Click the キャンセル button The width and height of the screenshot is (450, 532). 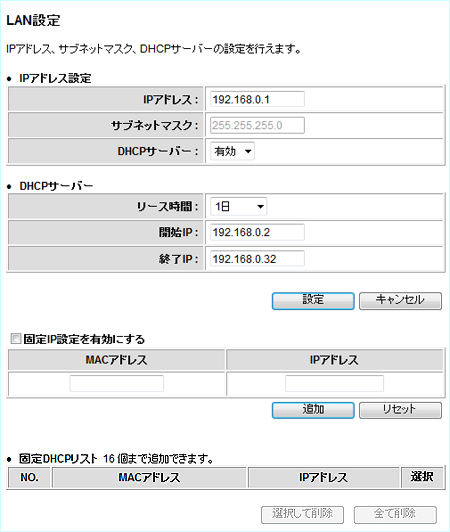(x=400, y=301)
